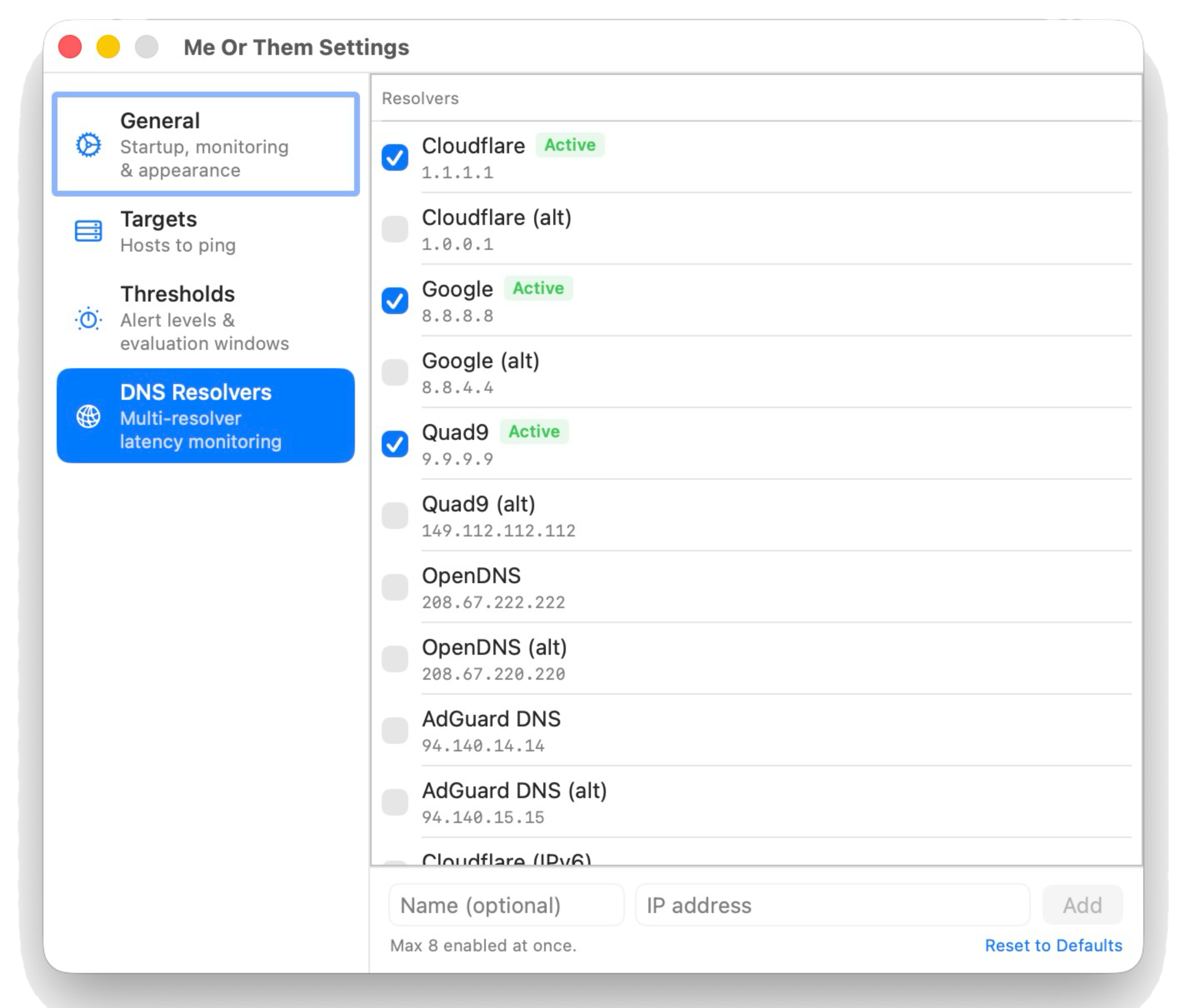Open the Thresholds settings tab
Viewport: 1200px width, 1008px height.
click(x=206, y=318)
